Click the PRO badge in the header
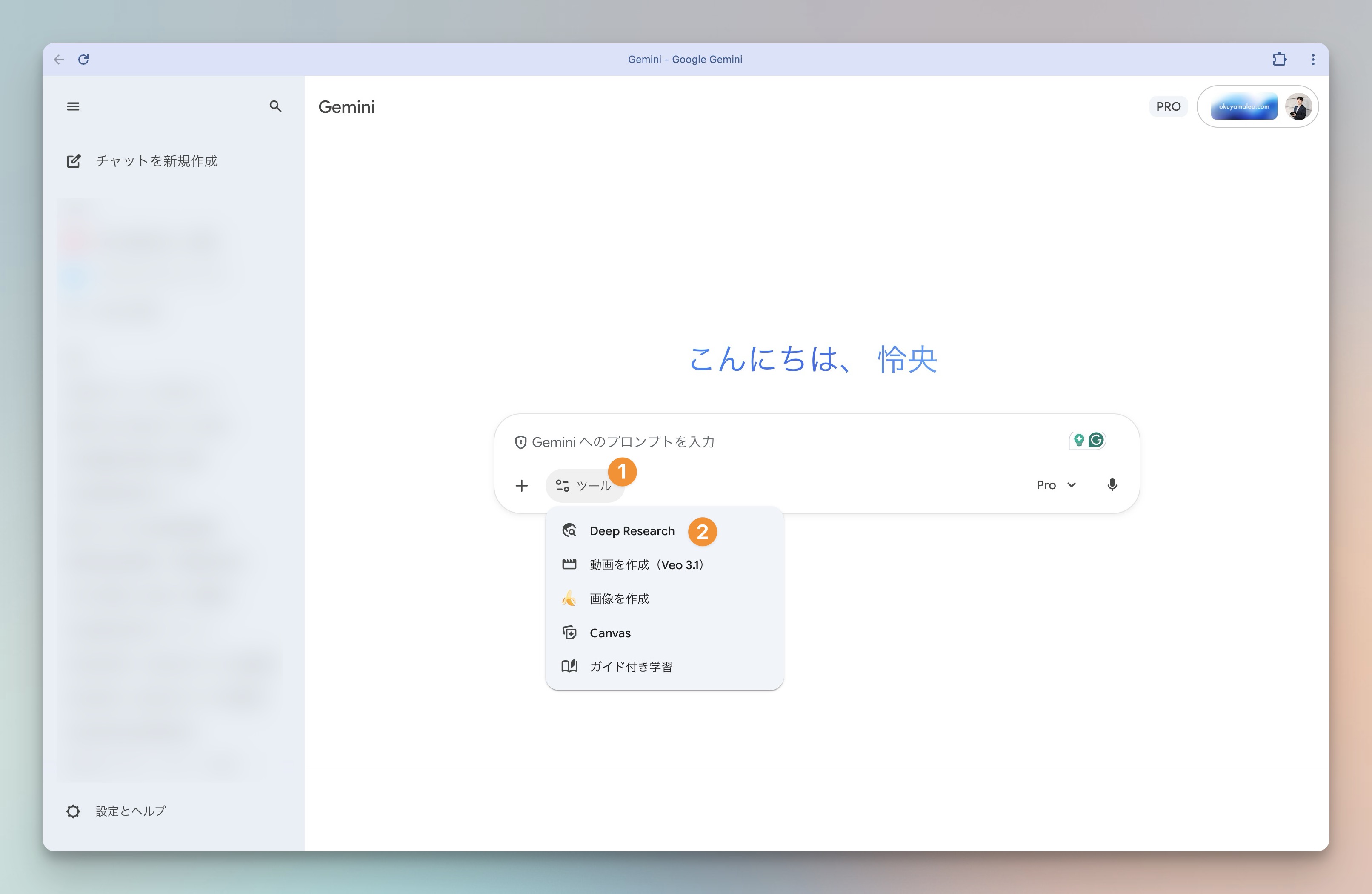1372x894 pixels. point(1168,106)
